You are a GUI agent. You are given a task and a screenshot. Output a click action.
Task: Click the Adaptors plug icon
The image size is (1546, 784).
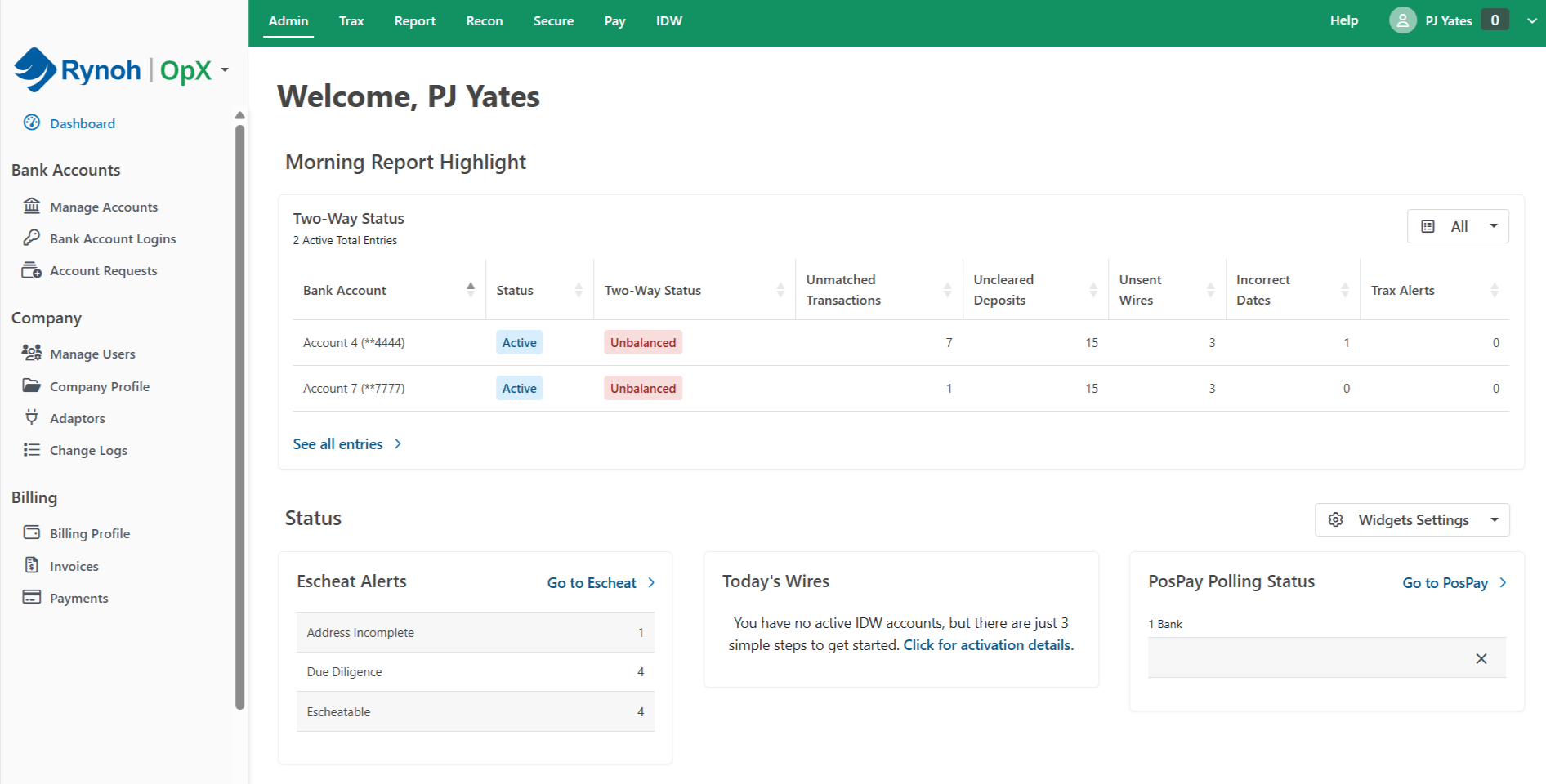(32, 417)
